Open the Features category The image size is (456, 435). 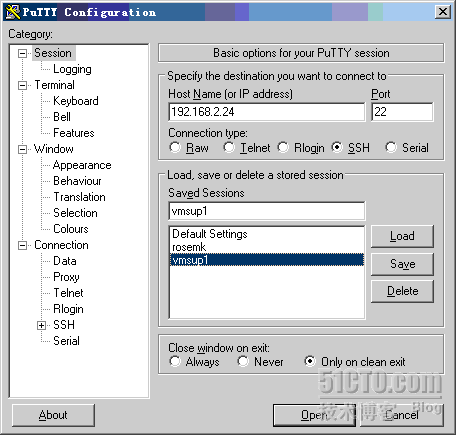(x=74, y=133)
